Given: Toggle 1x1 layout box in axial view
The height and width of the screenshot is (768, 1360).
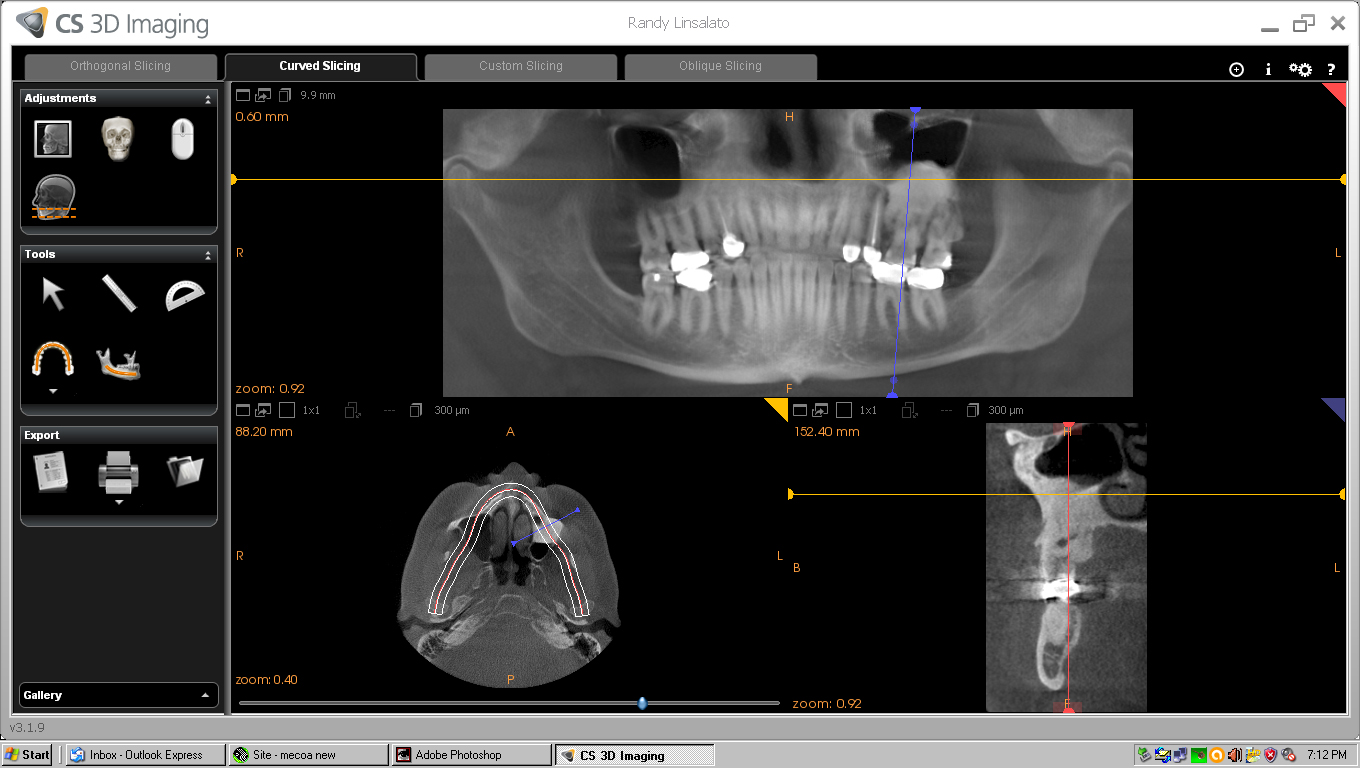Looking at the screenshot, I should pyautogui.click(x=287, y=410).
